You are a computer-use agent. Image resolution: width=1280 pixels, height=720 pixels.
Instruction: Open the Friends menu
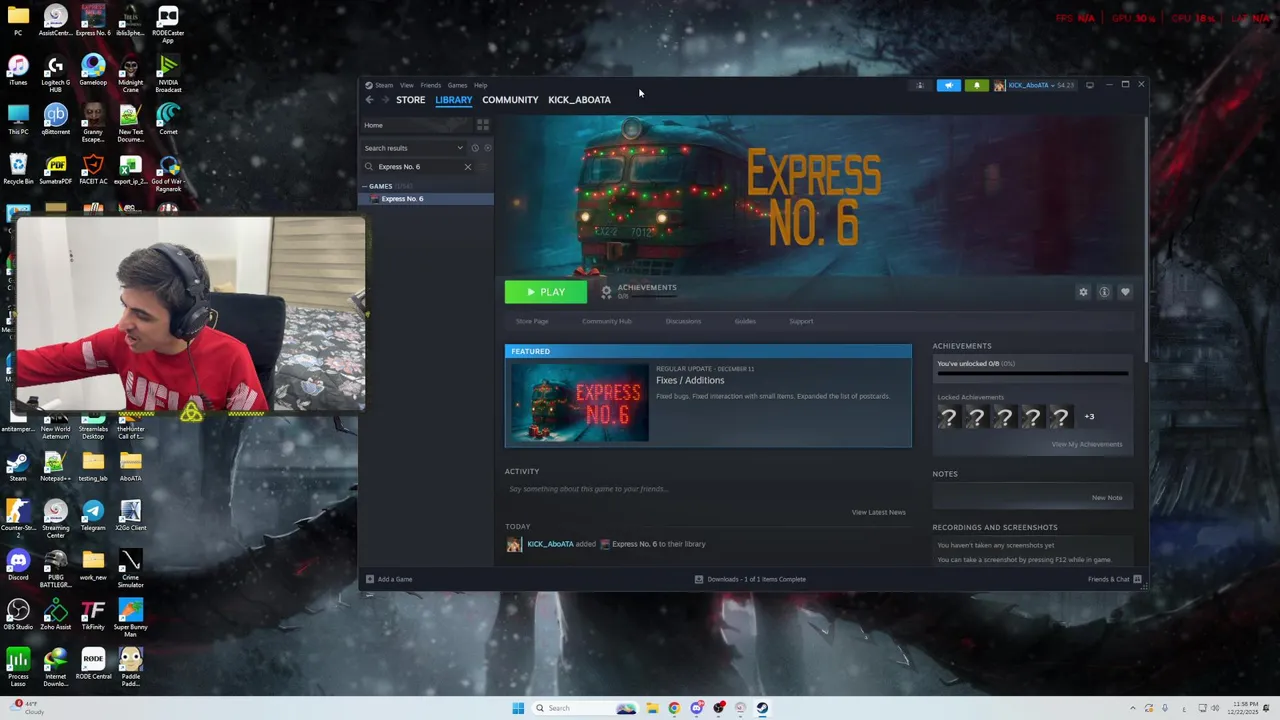[431, 85]
